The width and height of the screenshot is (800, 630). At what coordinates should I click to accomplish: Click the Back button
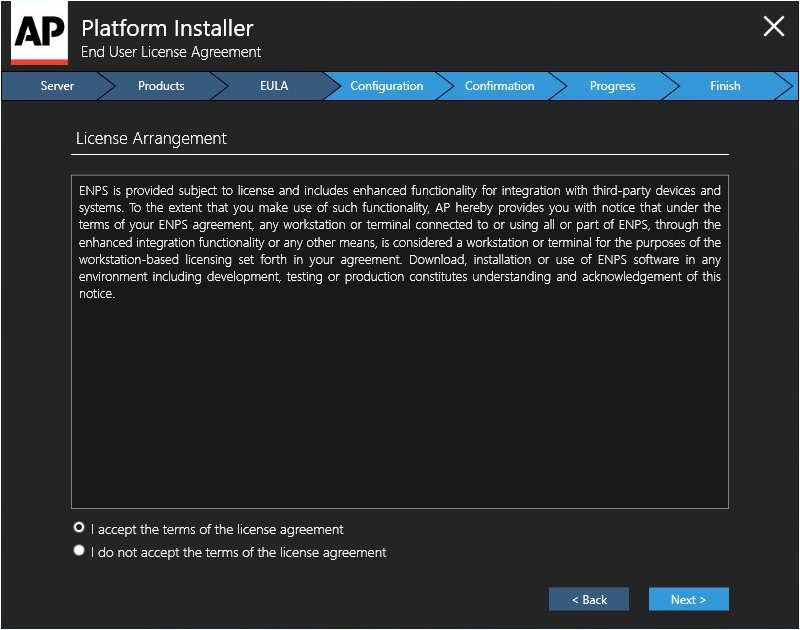589,599
